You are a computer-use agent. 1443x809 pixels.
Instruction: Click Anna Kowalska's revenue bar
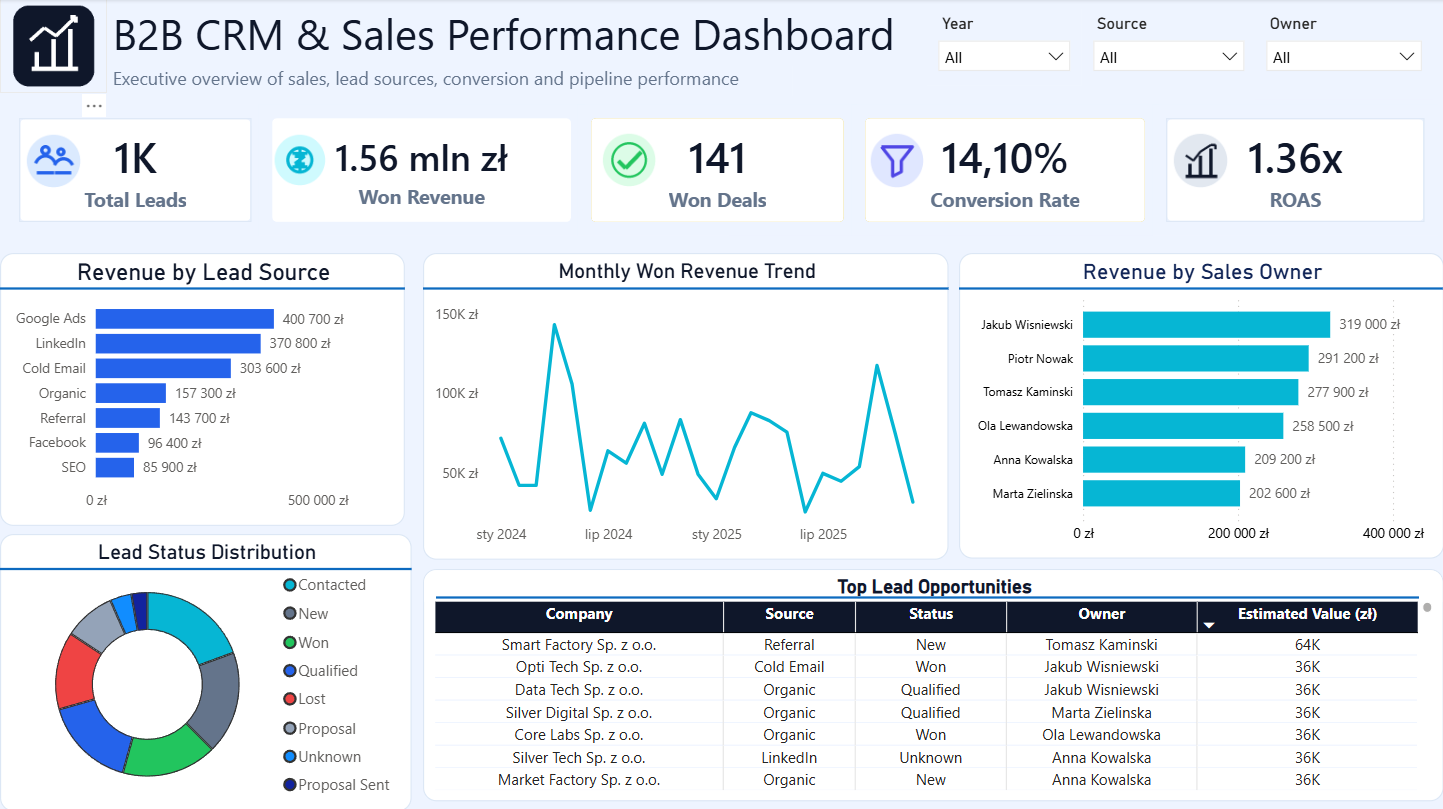[1164, 459]
